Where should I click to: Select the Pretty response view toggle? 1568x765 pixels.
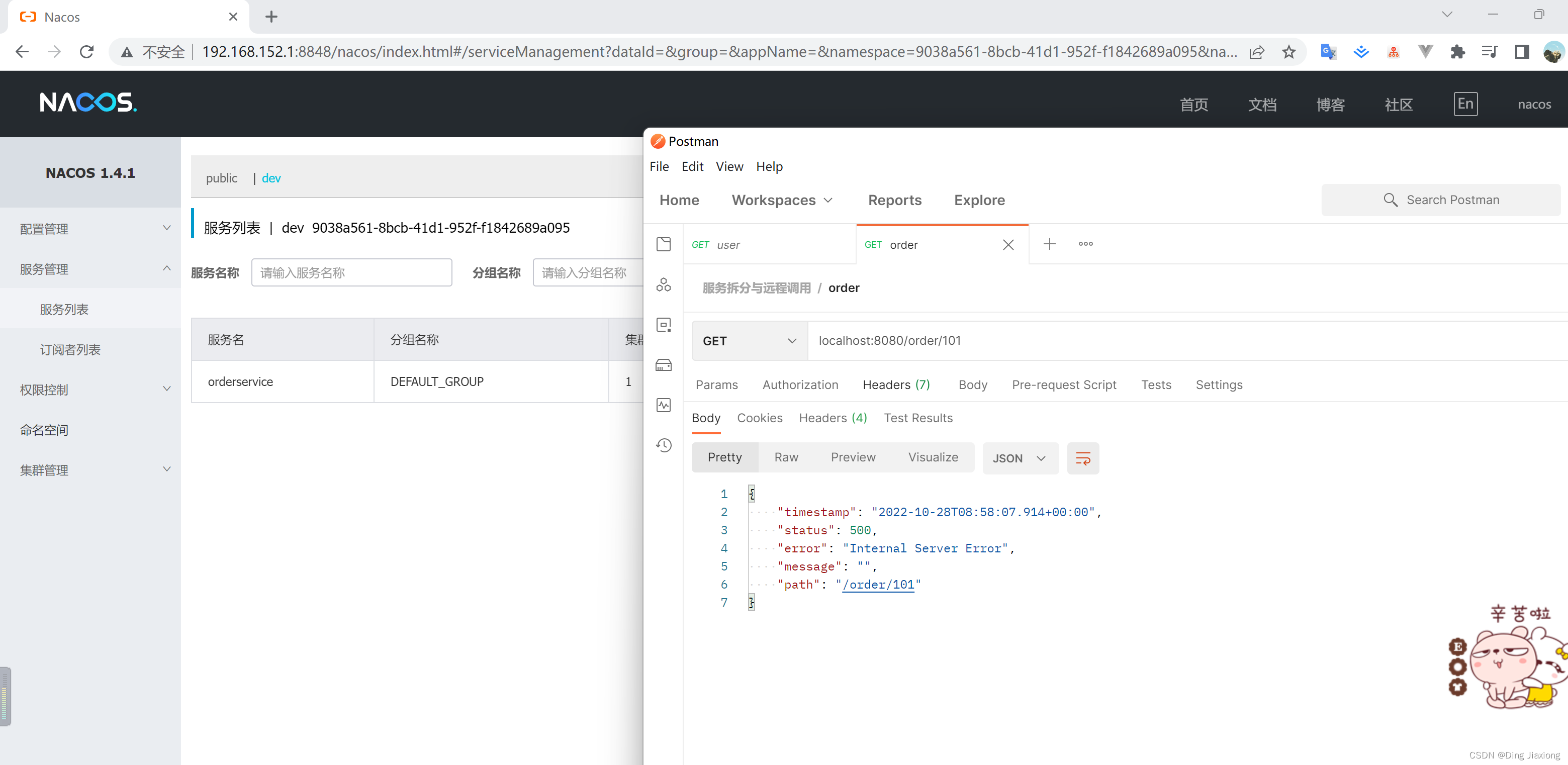click(725, 457)
